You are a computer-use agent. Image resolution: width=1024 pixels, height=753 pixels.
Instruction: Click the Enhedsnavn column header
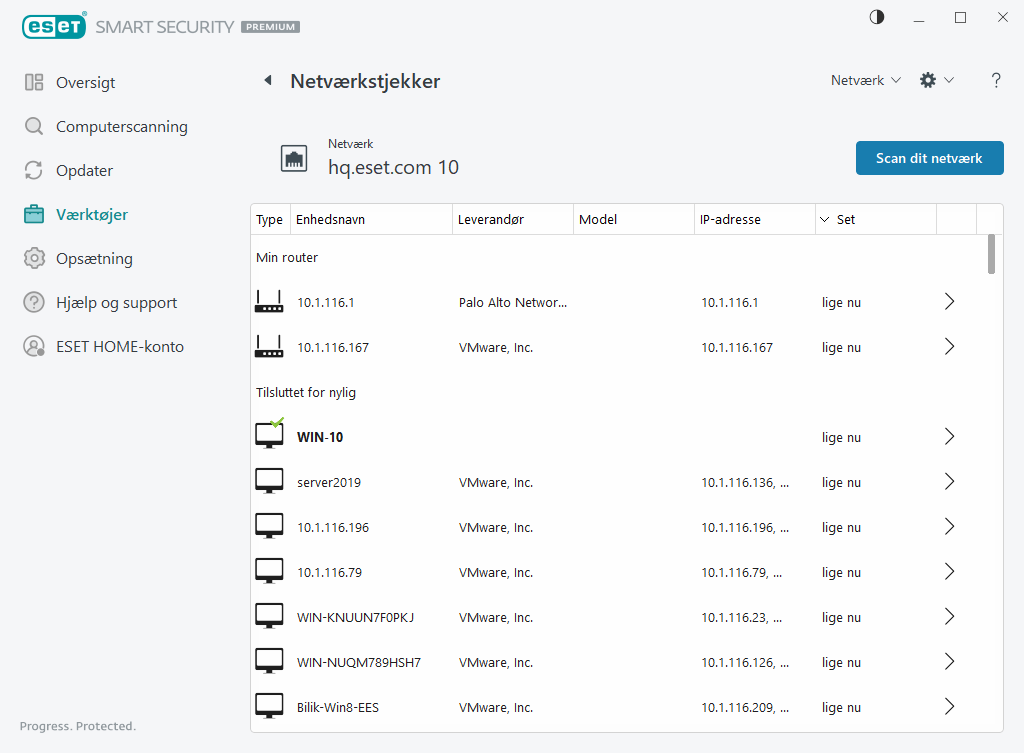tap(330, 219)
